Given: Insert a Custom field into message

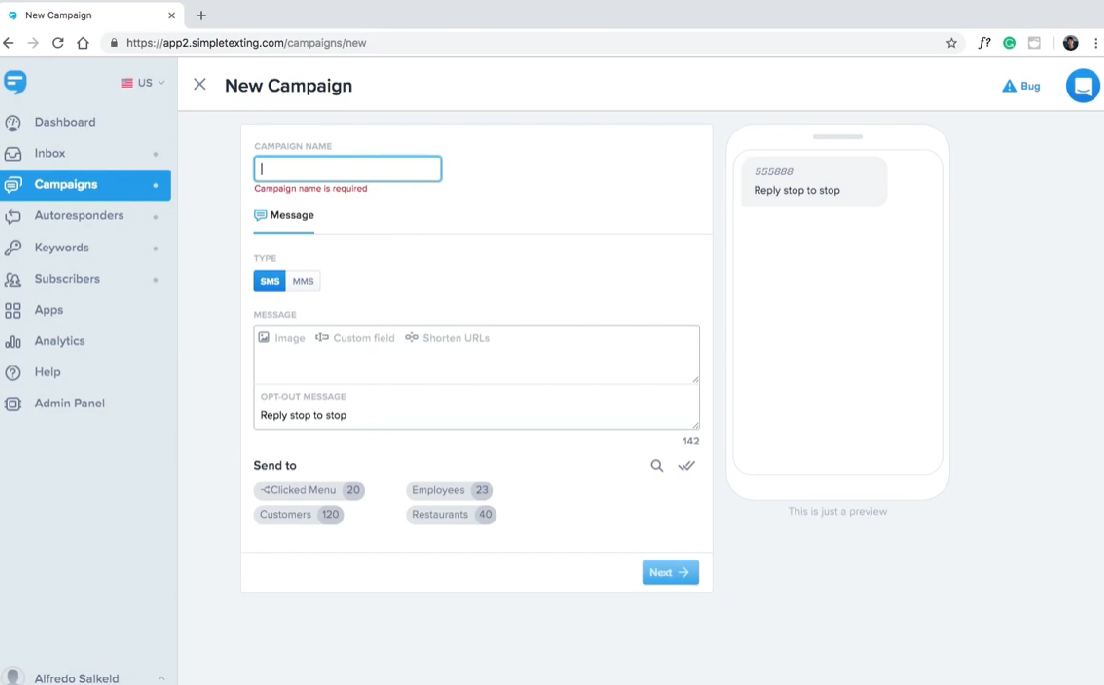Looking at the screenshot, I should [355, 338].
